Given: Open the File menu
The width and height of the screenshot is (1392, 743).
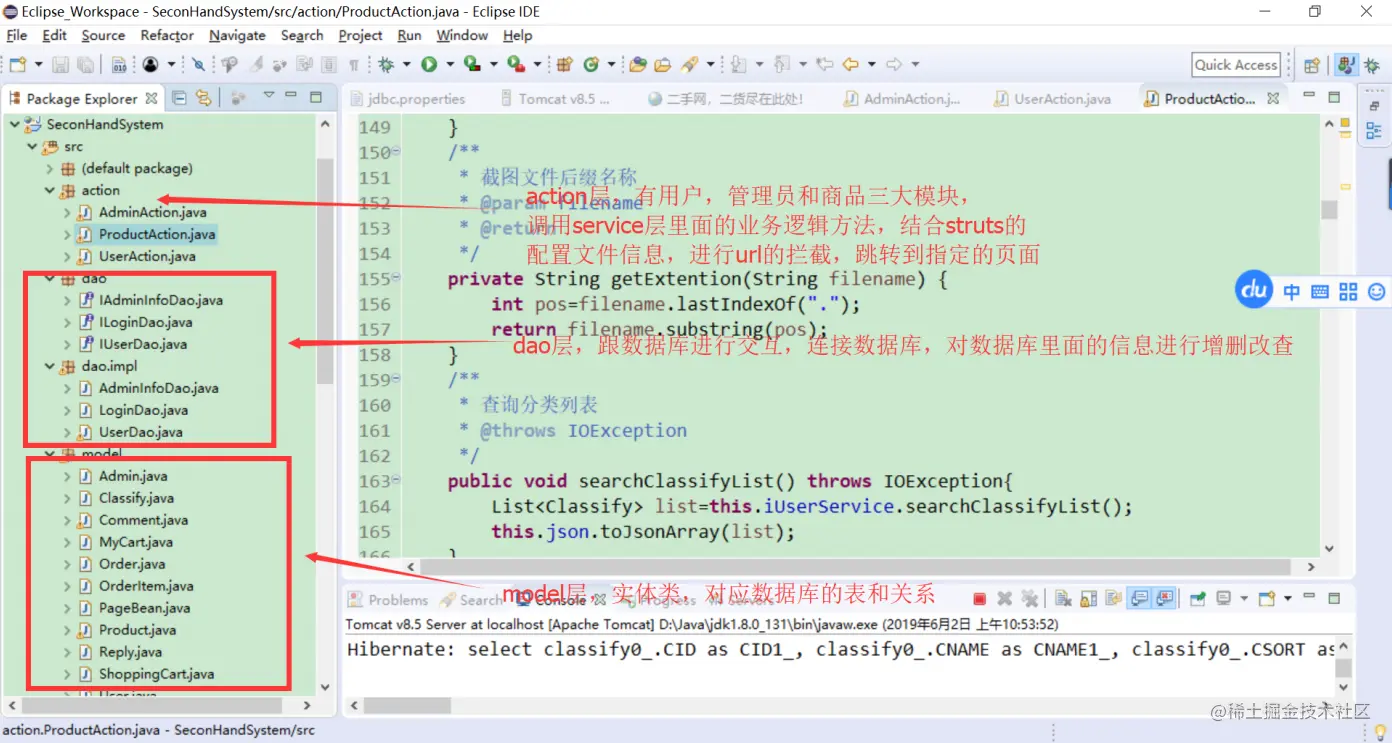Looking at the screenshot, I should click(x=17, y=35).
